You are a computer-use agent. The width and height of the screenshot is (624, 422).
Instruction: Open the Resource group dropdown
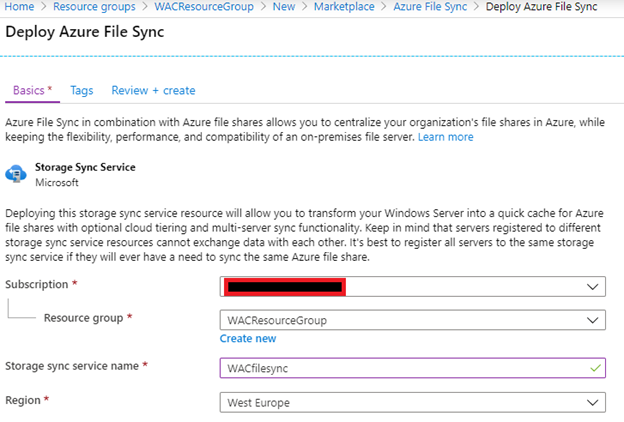point(412,320)
